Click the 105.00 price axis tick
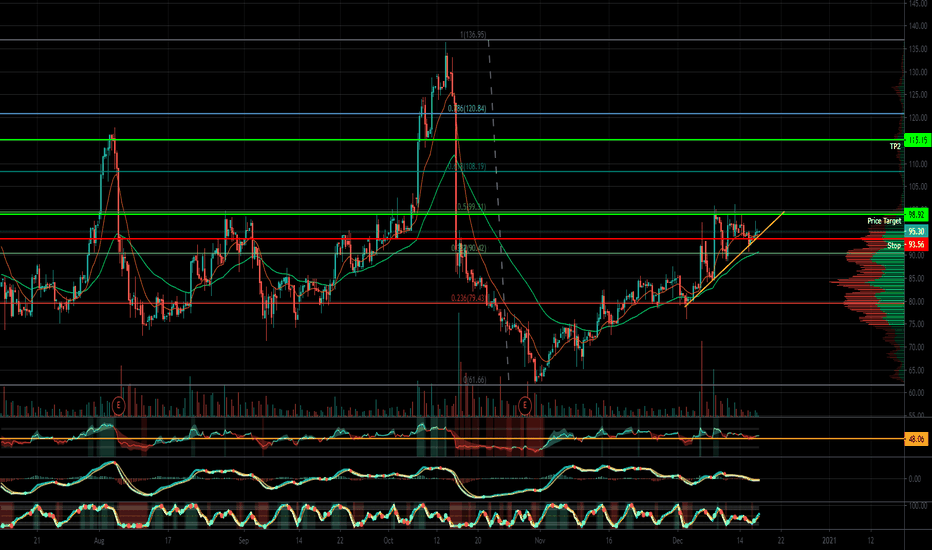Image resolution: width=932 pixels, height=550 pixels. 918,187
